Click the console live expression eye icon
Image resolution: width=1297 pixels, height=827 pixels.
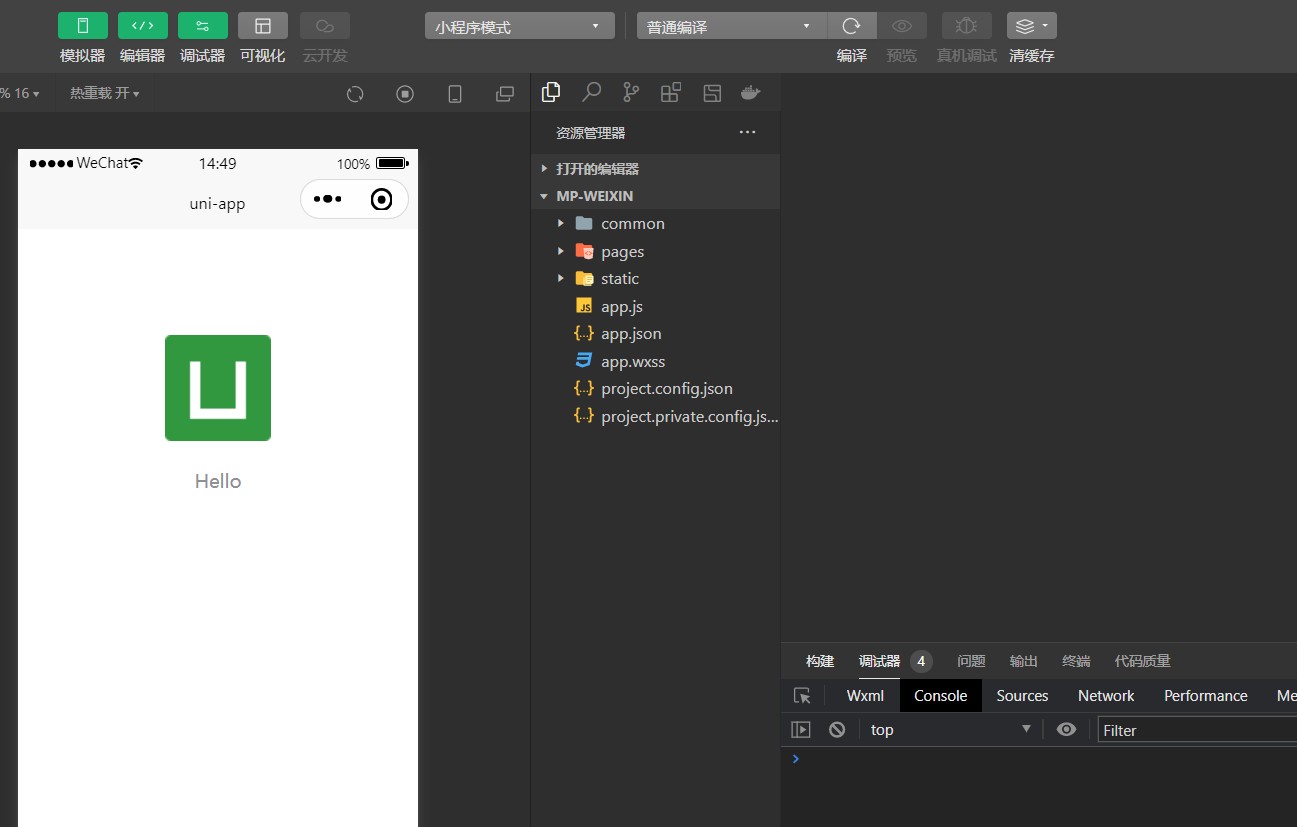[x=1067, y=730]
